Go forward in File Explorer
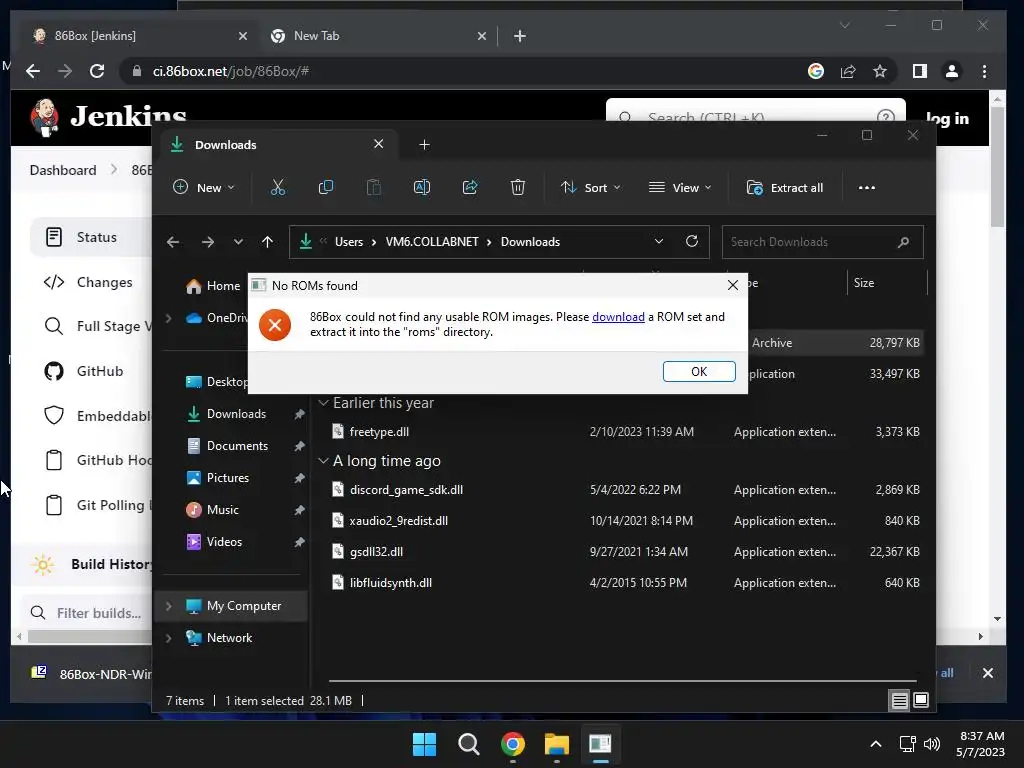Screen dimensions: 1024x768 click(208, 242)
